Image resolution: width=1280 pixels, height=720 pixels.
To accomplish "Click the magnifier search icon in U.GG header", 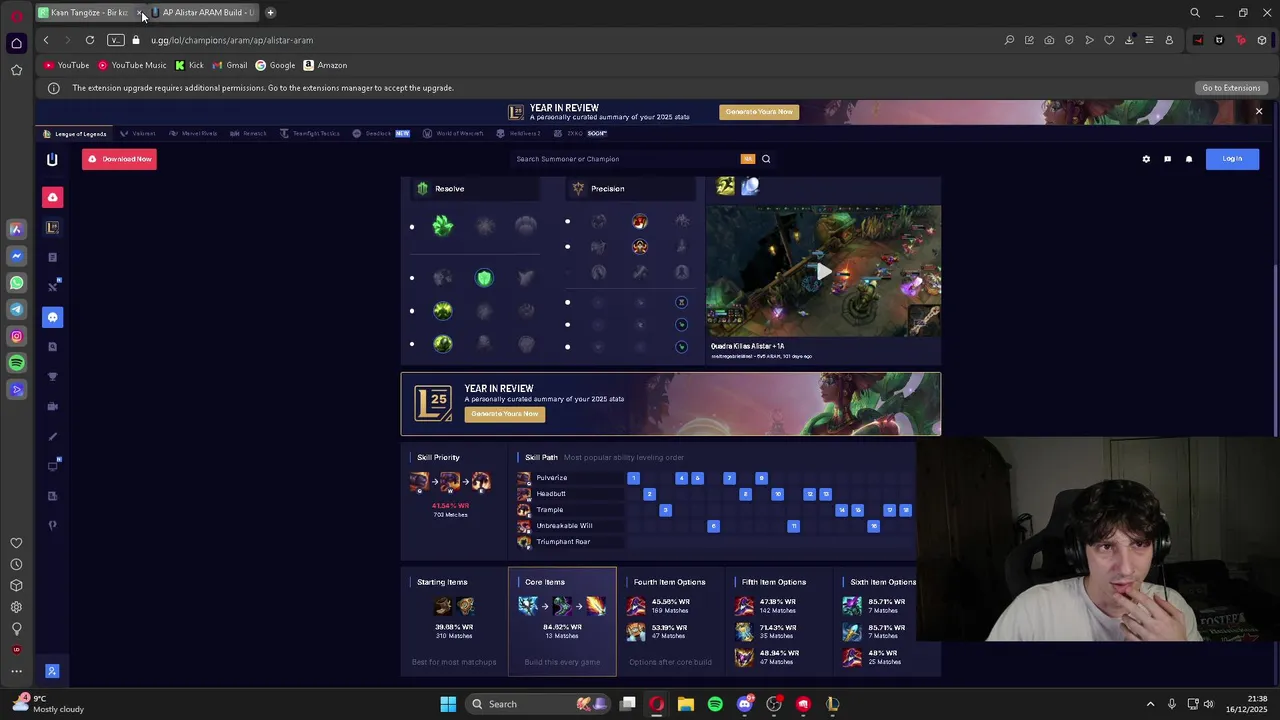I will coord(766,159).
